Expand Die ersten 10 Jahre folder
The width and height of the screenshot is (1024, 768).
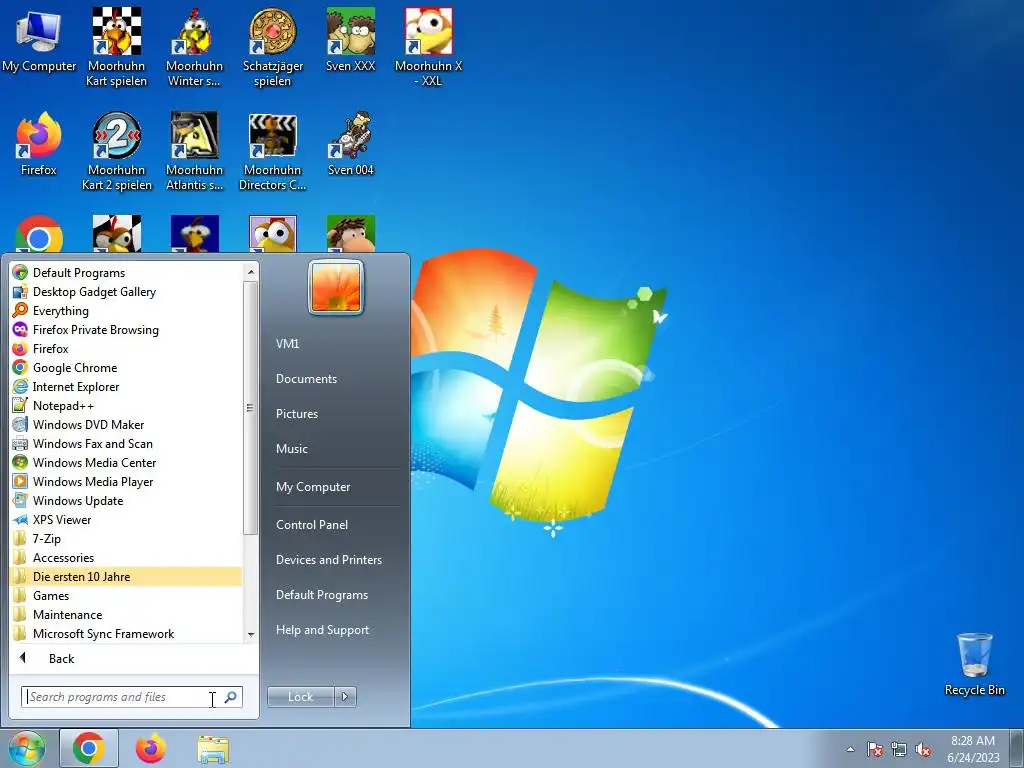pyautogui.click(x=125, y=576)
